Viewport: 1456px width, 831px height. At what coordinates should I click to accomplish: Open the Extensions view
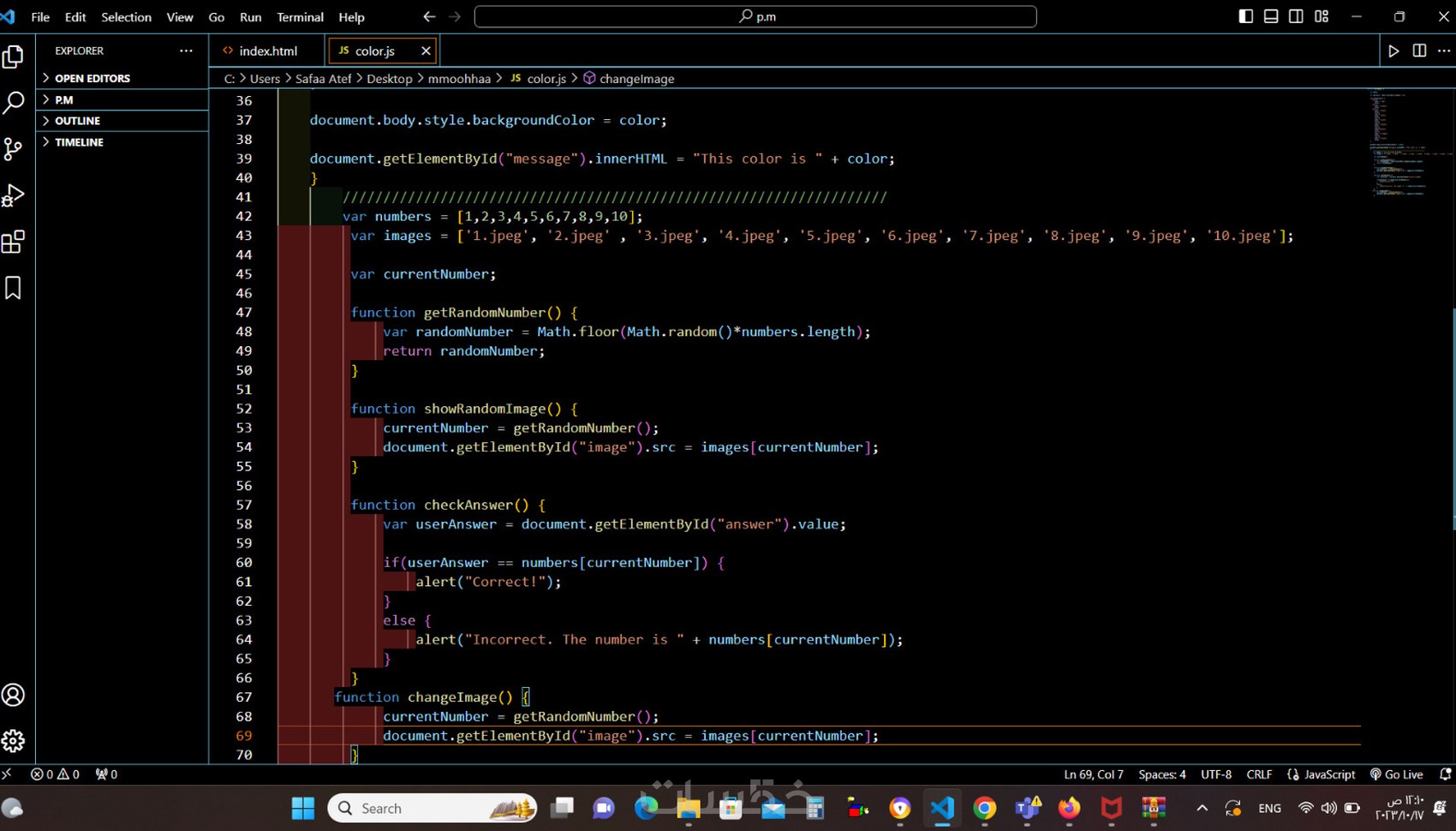pyautogui.click(x=13, y=242)
